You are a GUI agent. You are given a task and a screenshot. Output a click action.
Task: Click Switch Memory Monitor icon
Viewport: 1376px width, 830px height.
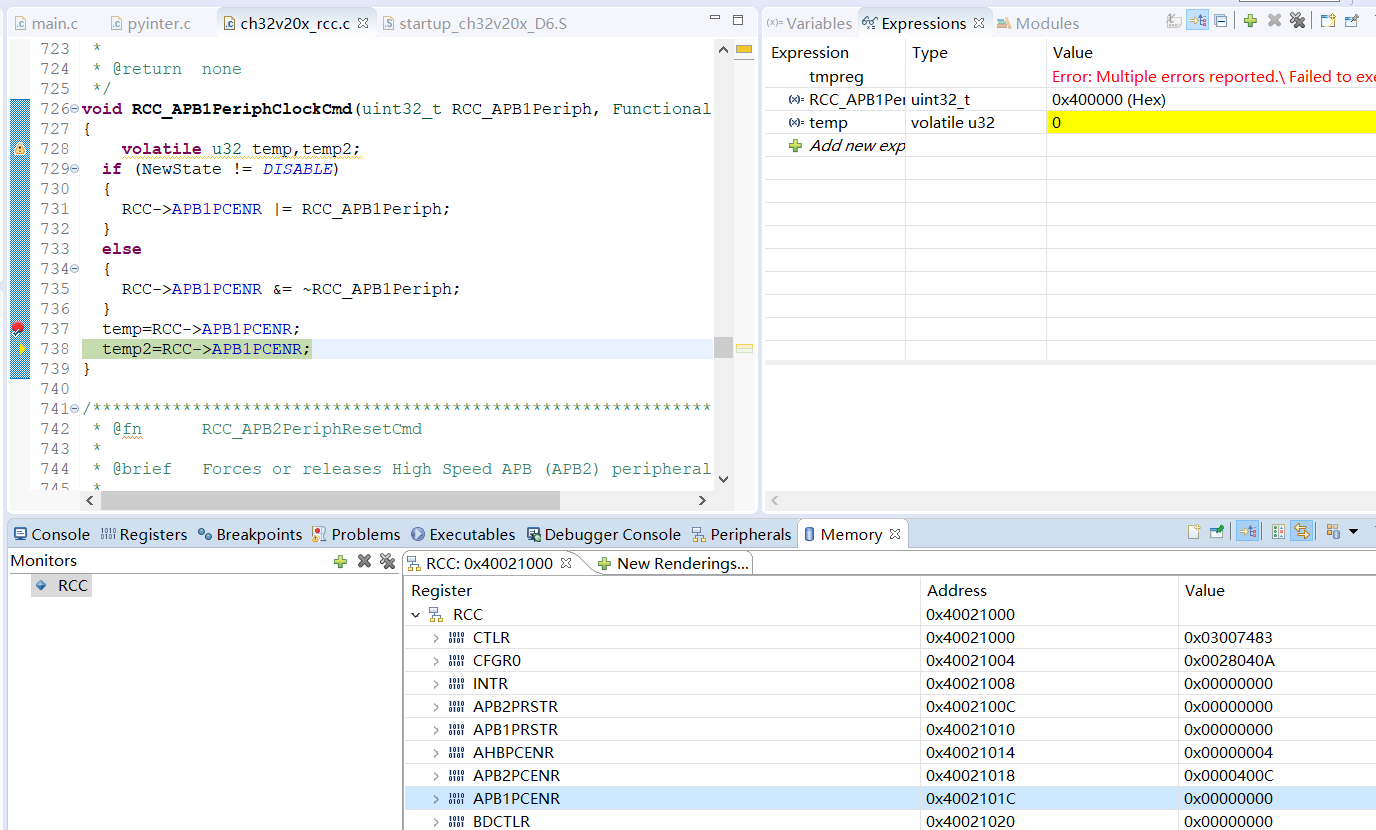(1332, 532)
